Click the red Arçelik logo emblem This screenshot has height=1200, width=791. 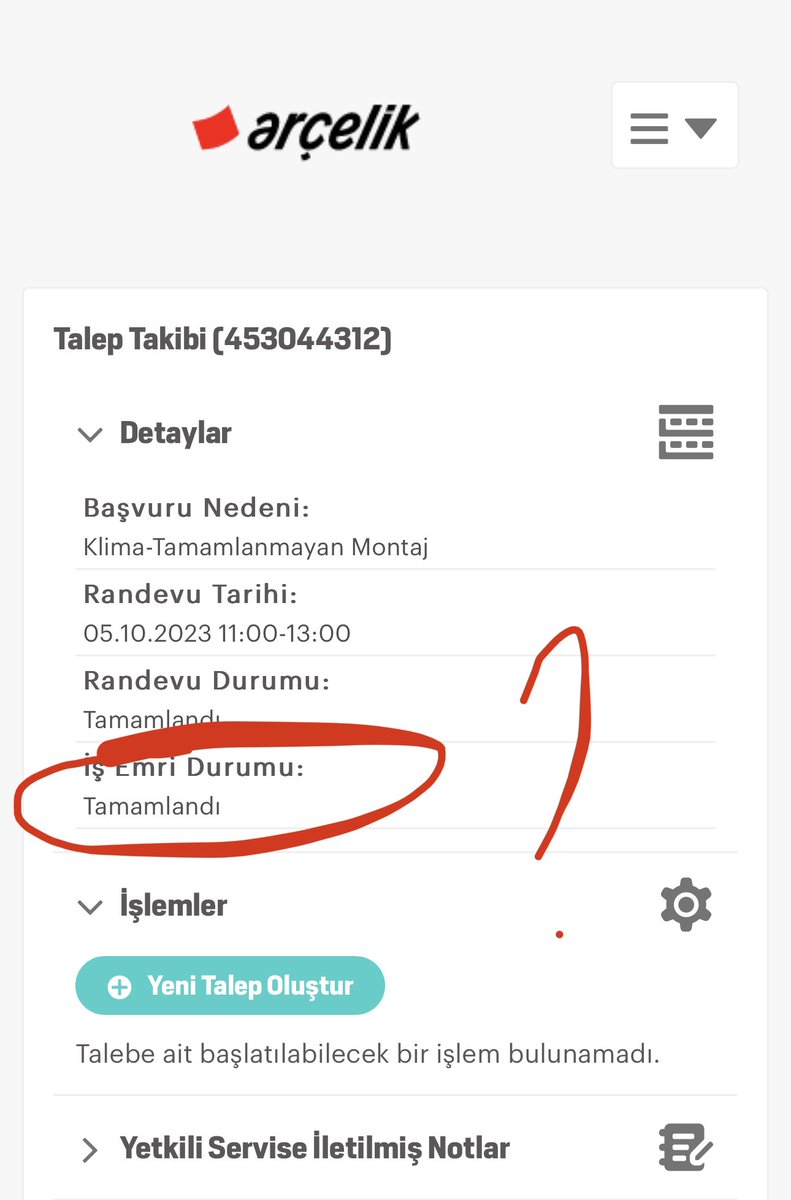pos(216,129)
